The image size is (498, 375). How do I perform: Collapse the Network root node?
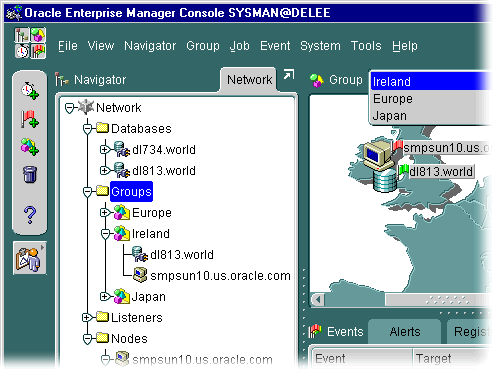point(69,108)
